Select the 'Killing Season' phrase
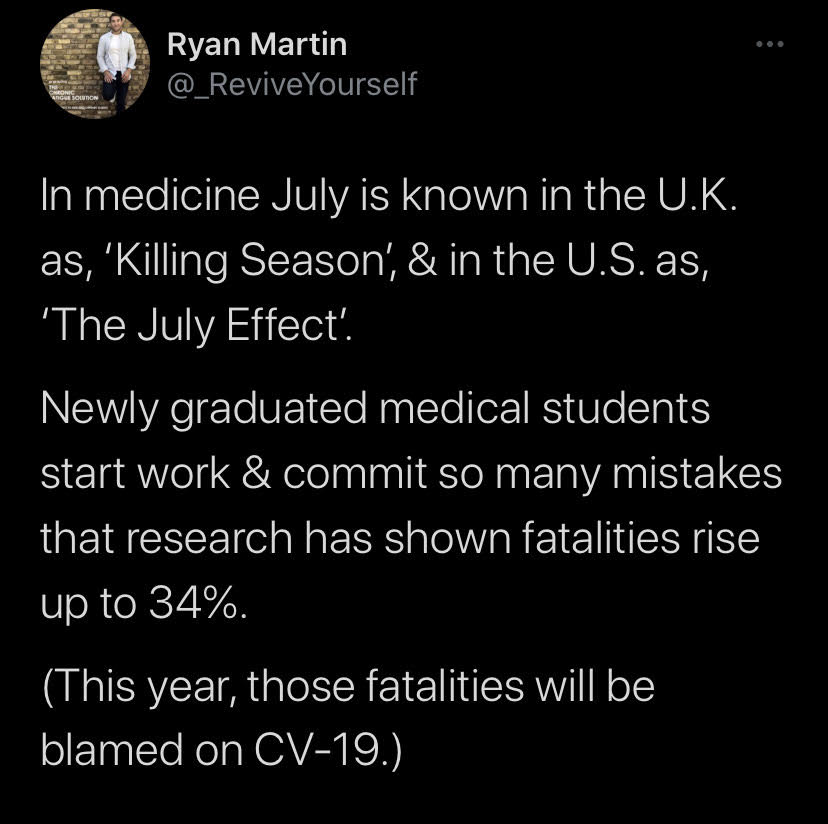The image size is (828, 824). click(x=251, y=261)
